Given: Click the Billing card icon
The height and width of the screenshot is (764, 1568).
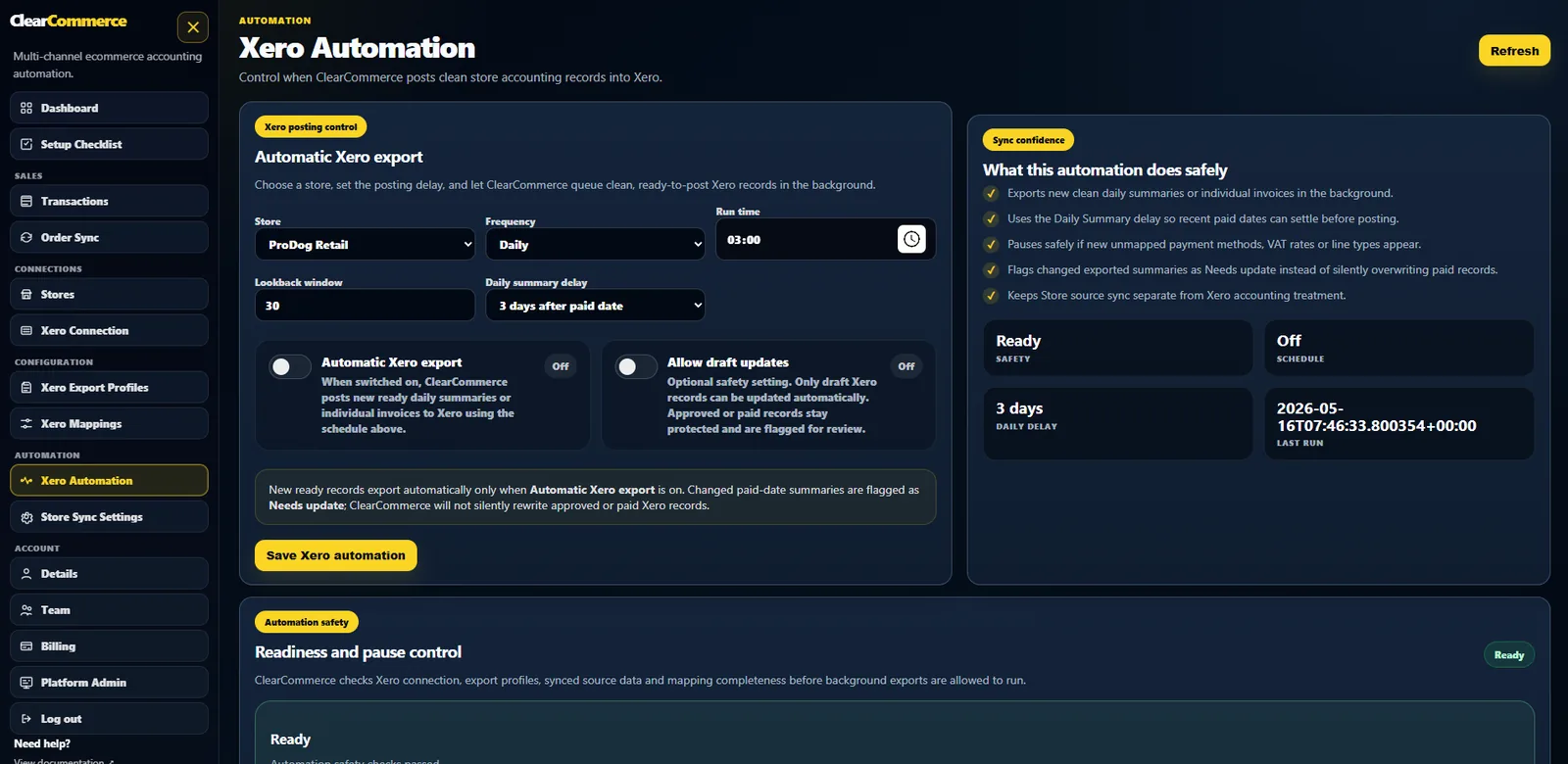Looking at the screenshot, I should (x=26, y=645).
